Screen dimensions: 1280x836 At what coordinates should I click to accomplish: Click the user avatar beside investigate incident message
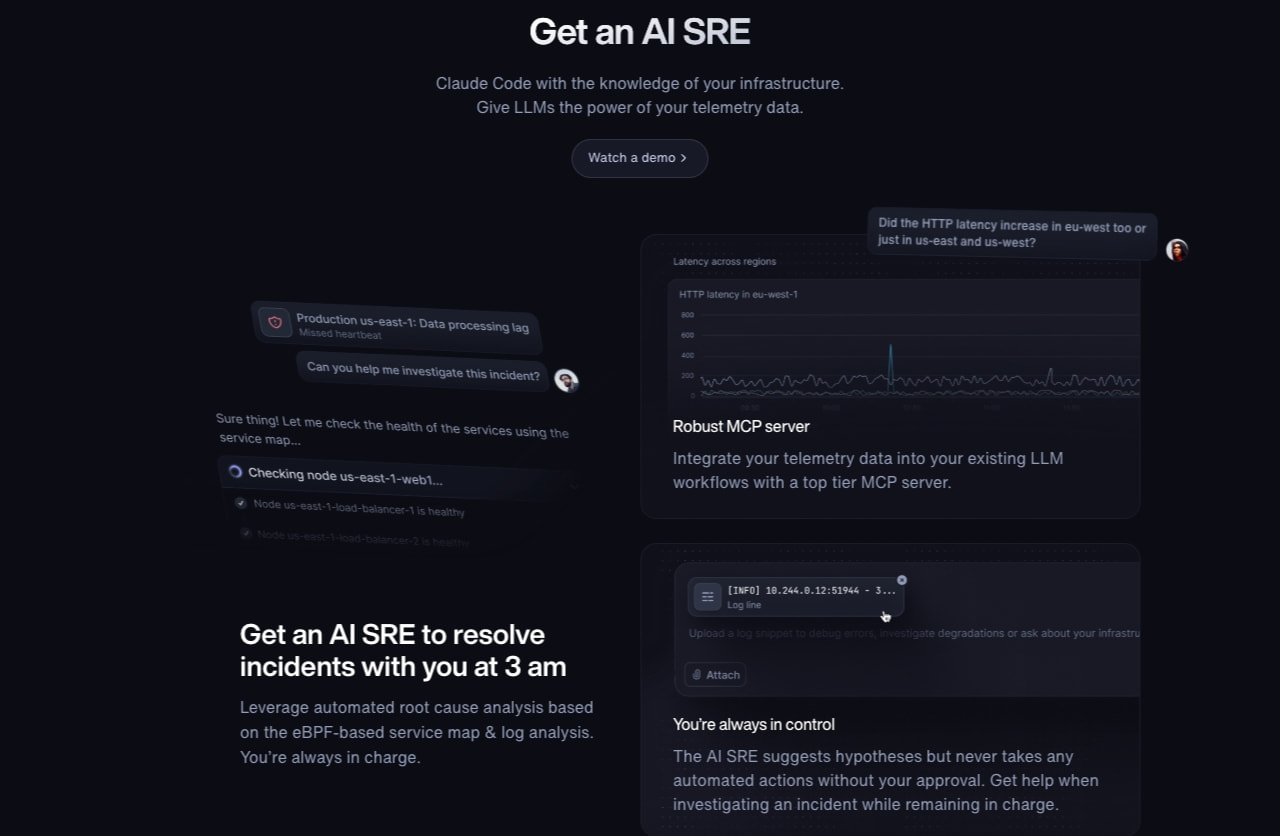click(x=566, y=380)
